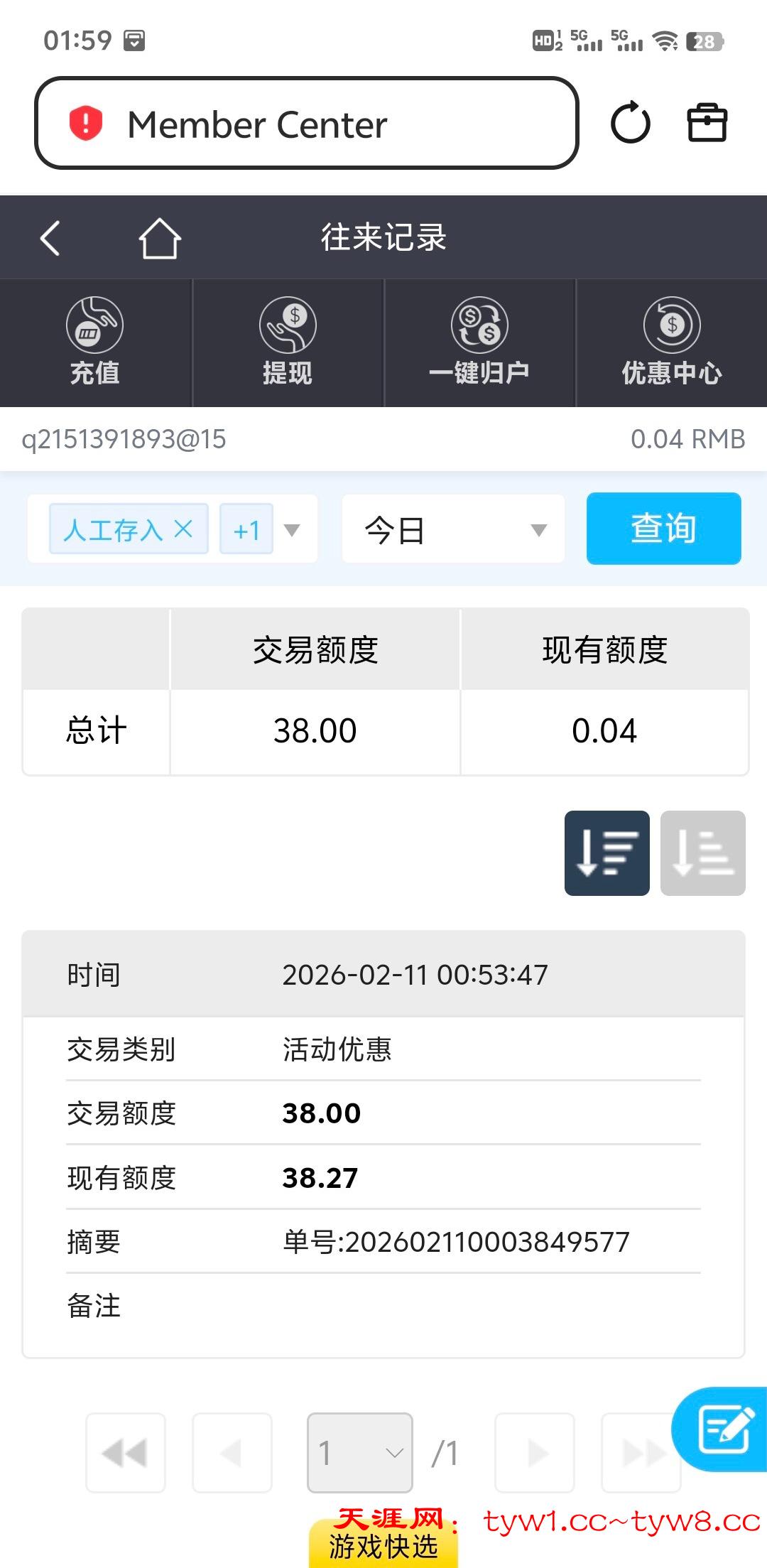The image size is (767, 1568).
Task: Open the 今日 date range dropdown
Action: 453,530
